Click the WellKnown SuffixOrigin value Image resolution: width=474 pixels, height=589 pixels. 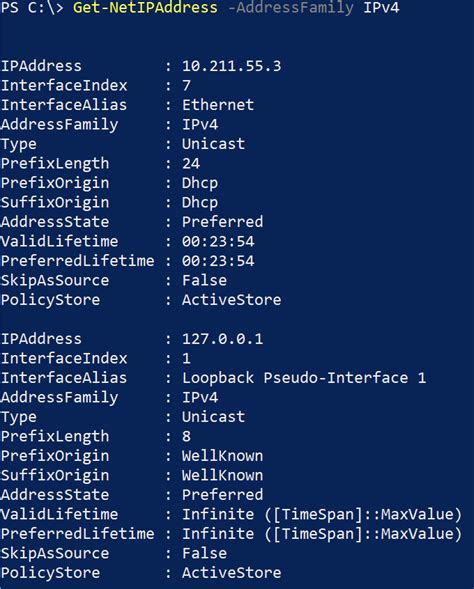click(x=223, y=476)
